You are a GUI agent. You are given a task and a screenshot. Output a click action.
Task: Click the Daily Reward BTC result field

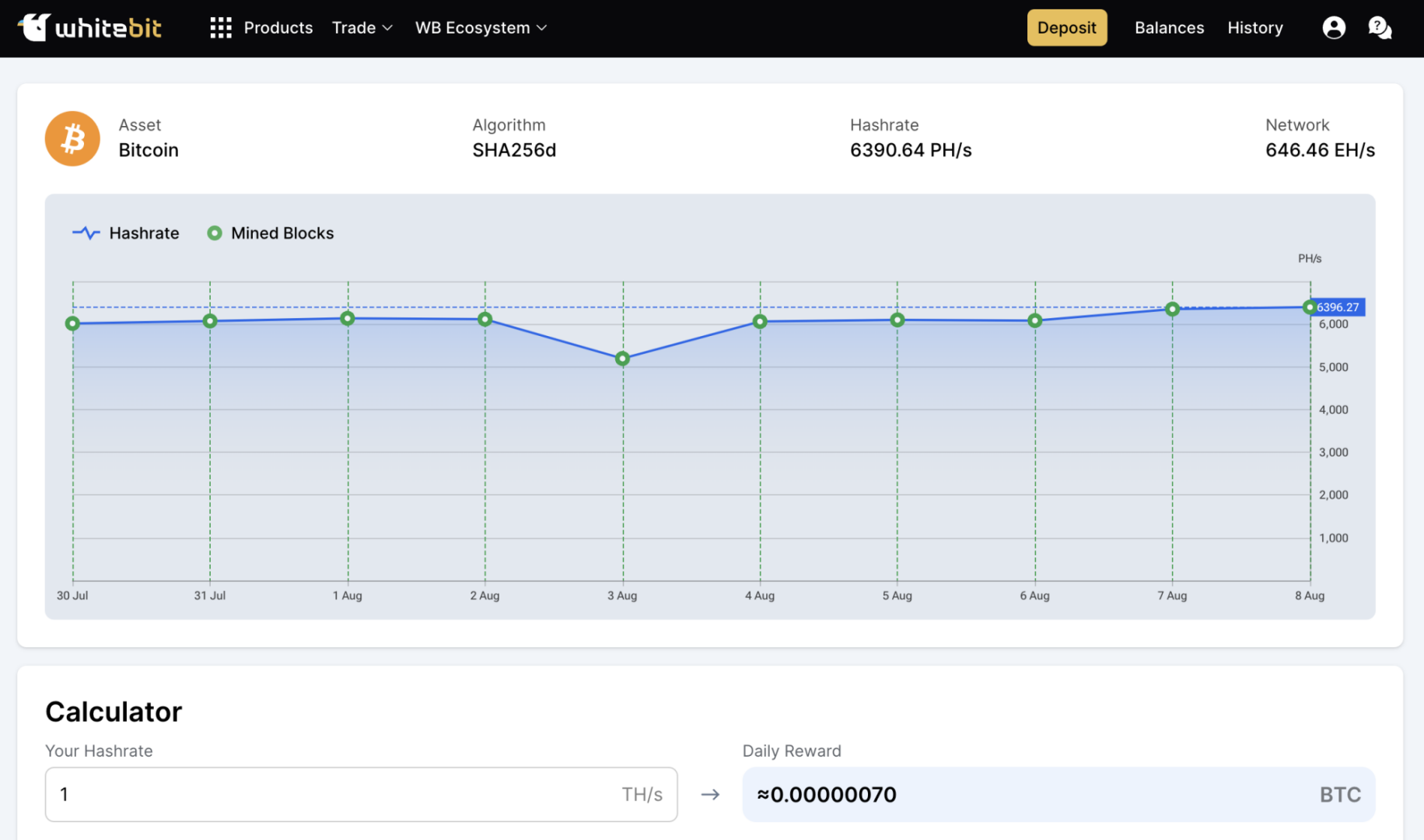1058,794
